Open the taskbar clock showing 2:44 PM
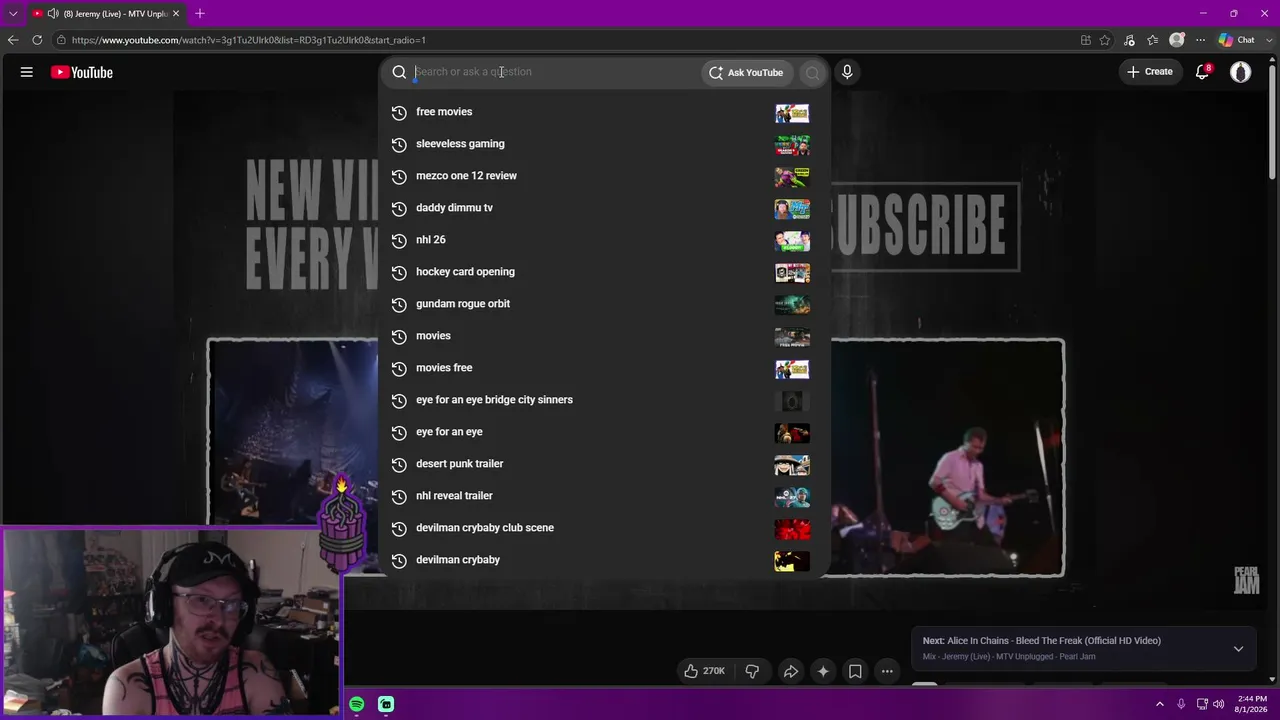 coord(1251,704)
